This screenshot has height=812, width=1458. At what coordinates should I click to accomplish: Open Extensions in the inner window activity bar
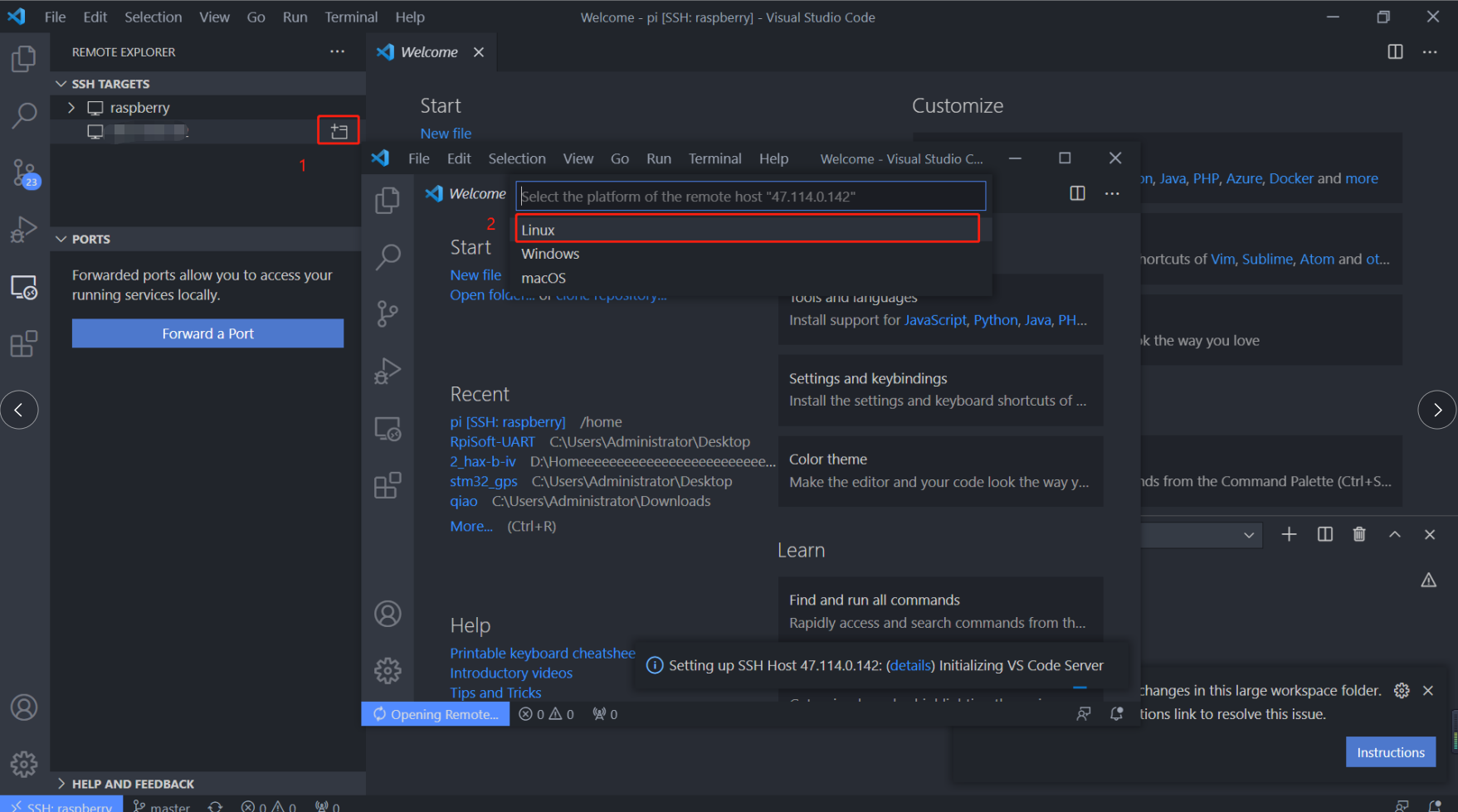[x=388, y=485]
